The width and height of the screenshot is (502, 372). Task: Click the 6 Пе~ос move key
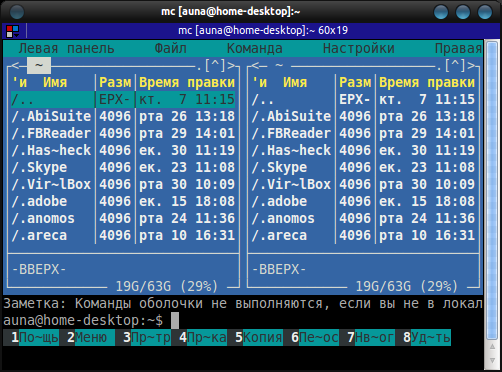[x=311, y=337]
